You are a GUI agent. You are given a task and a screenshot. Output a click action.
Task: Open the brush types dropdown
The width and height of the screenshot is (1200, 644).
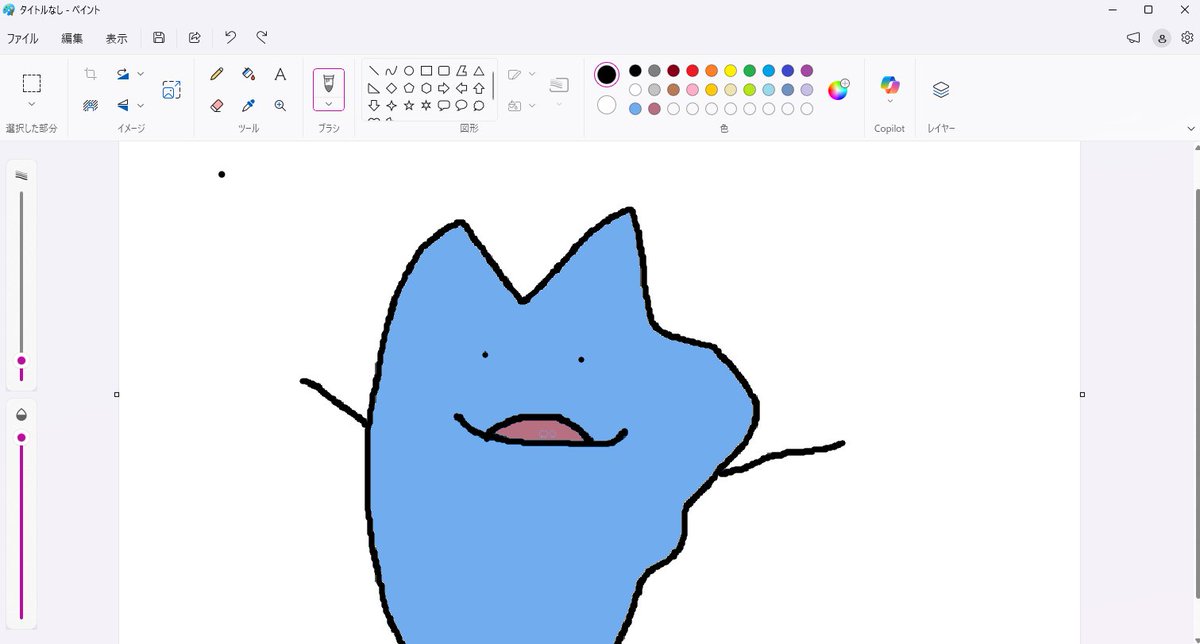[328, 103]
